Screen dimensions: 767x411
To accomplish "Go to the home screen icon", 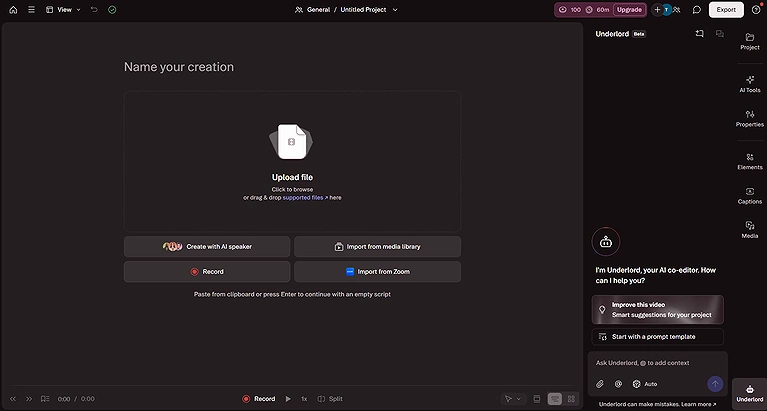I will (x=13, y=10).
